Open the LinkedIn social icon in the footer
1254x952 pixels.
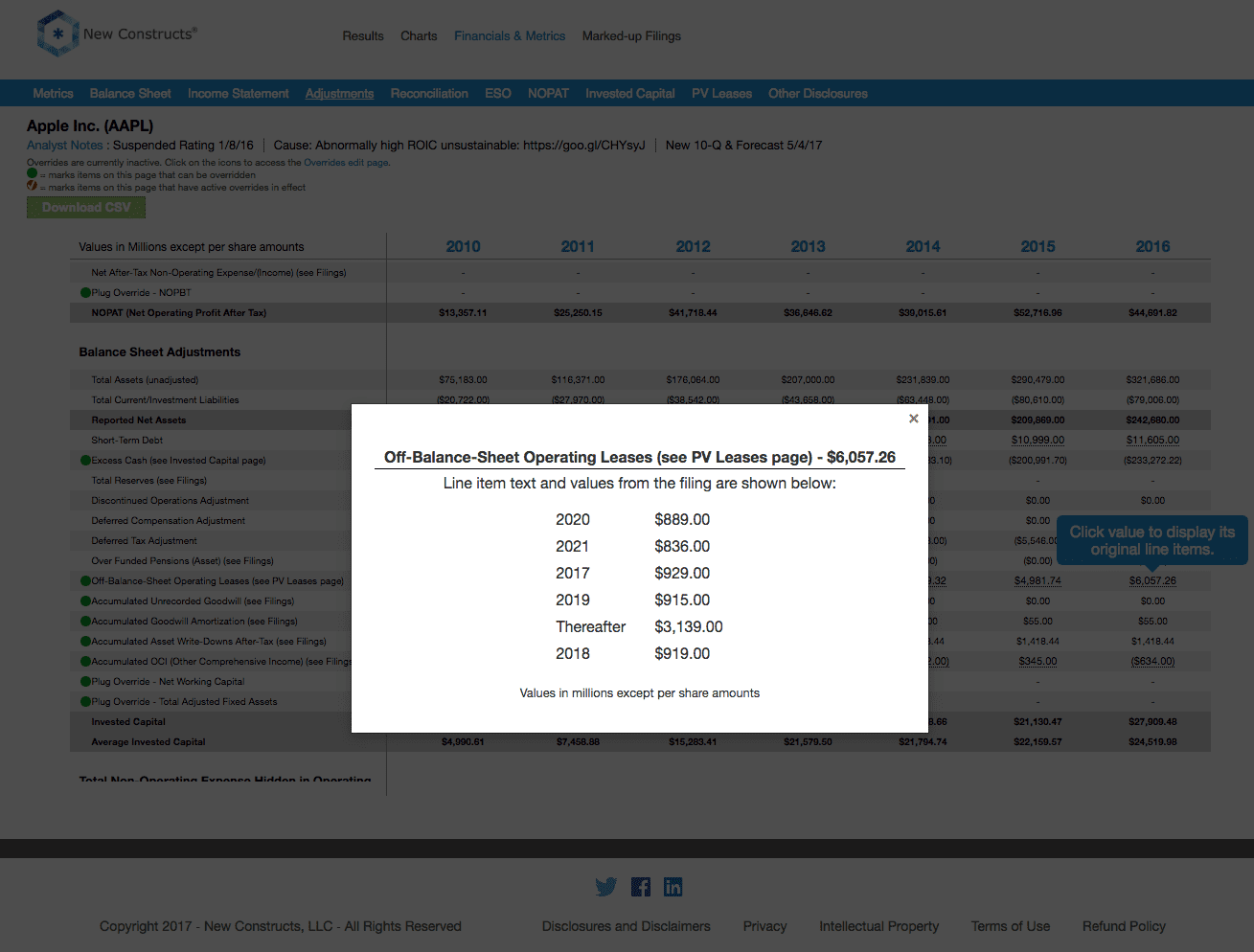pyautogui.click(x=673, y=887)
